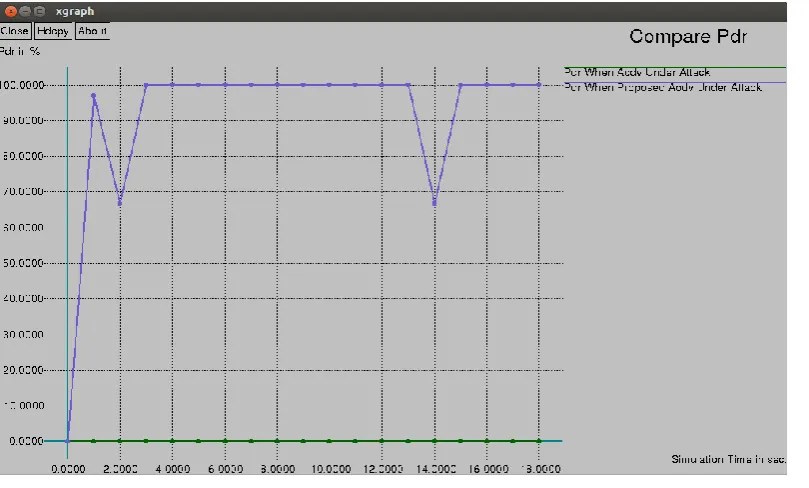
Task: Click the red window close icon
Action: (x=11, y=11)
